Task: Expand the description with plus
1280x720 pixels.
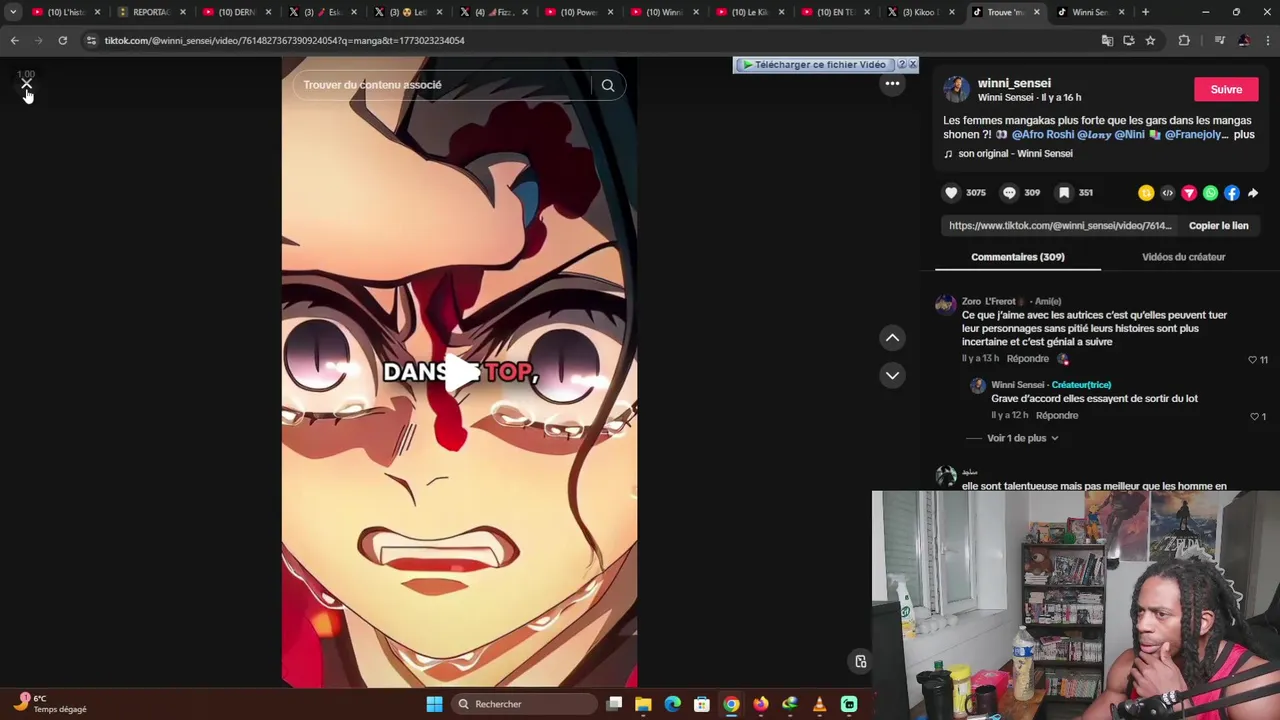Action: click(1244, 134)
